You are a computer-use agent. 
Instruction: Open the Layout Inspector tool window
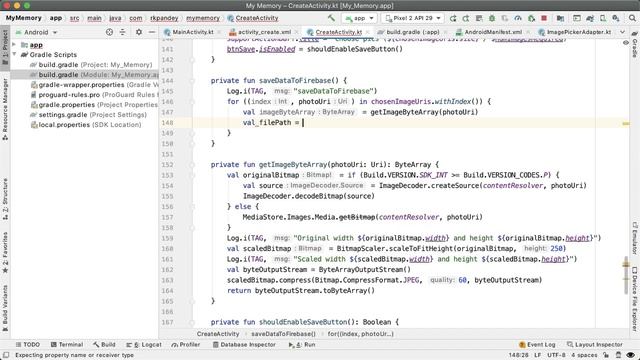(x=595, y=344)
